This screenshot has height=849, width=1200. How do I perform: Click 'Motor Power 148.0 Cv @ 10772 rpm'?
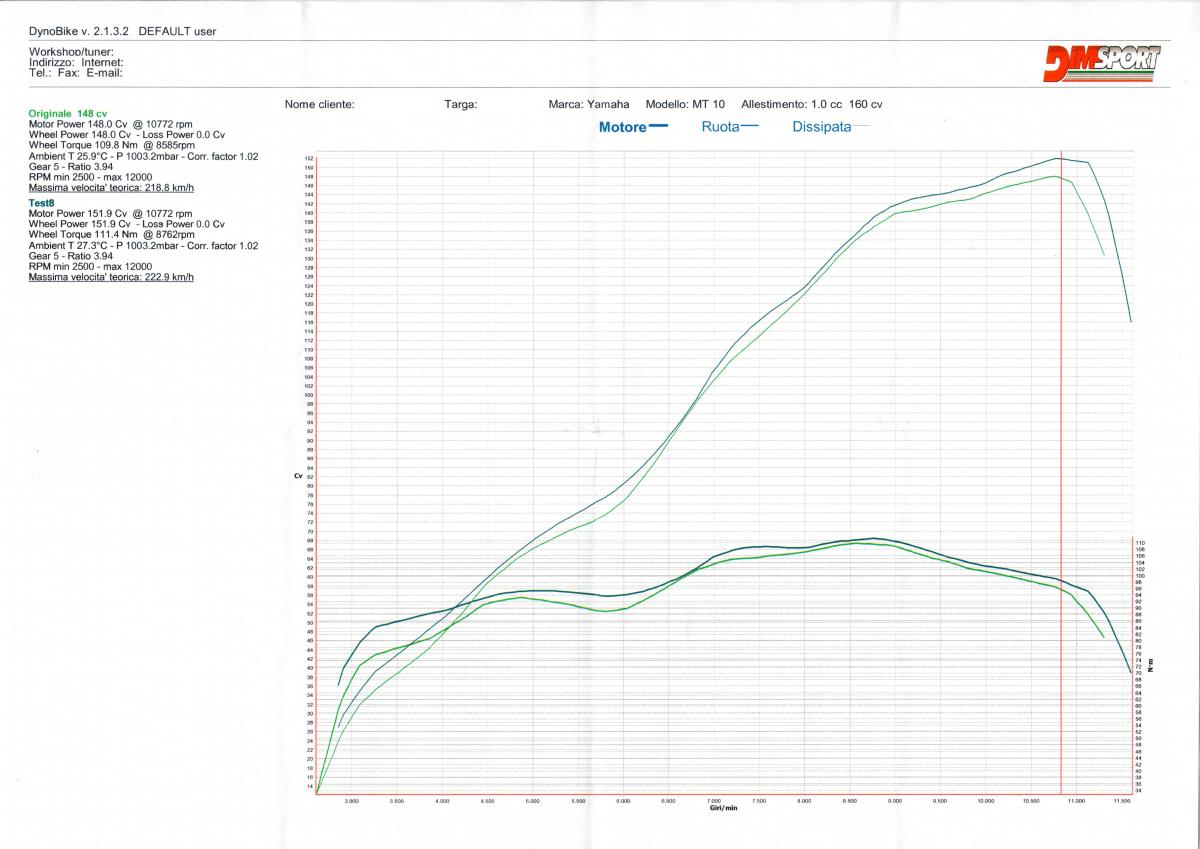tap(111, 124)
